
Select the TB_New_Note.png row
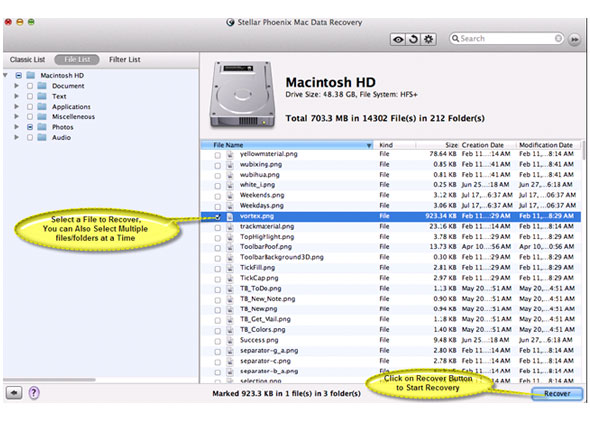(x=391, y=299)
